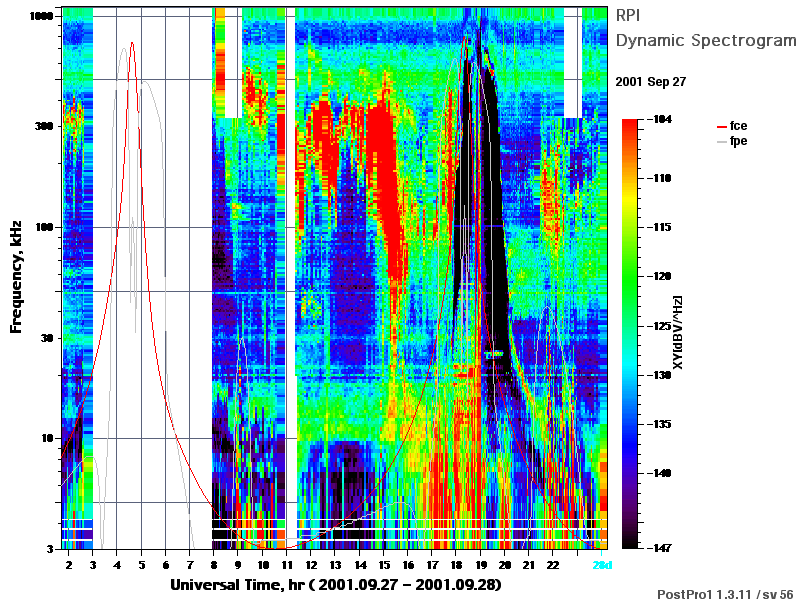Click the 18 hour tick on time axis
Viewport: 800px width, 600px height.
tap(456, 565)
